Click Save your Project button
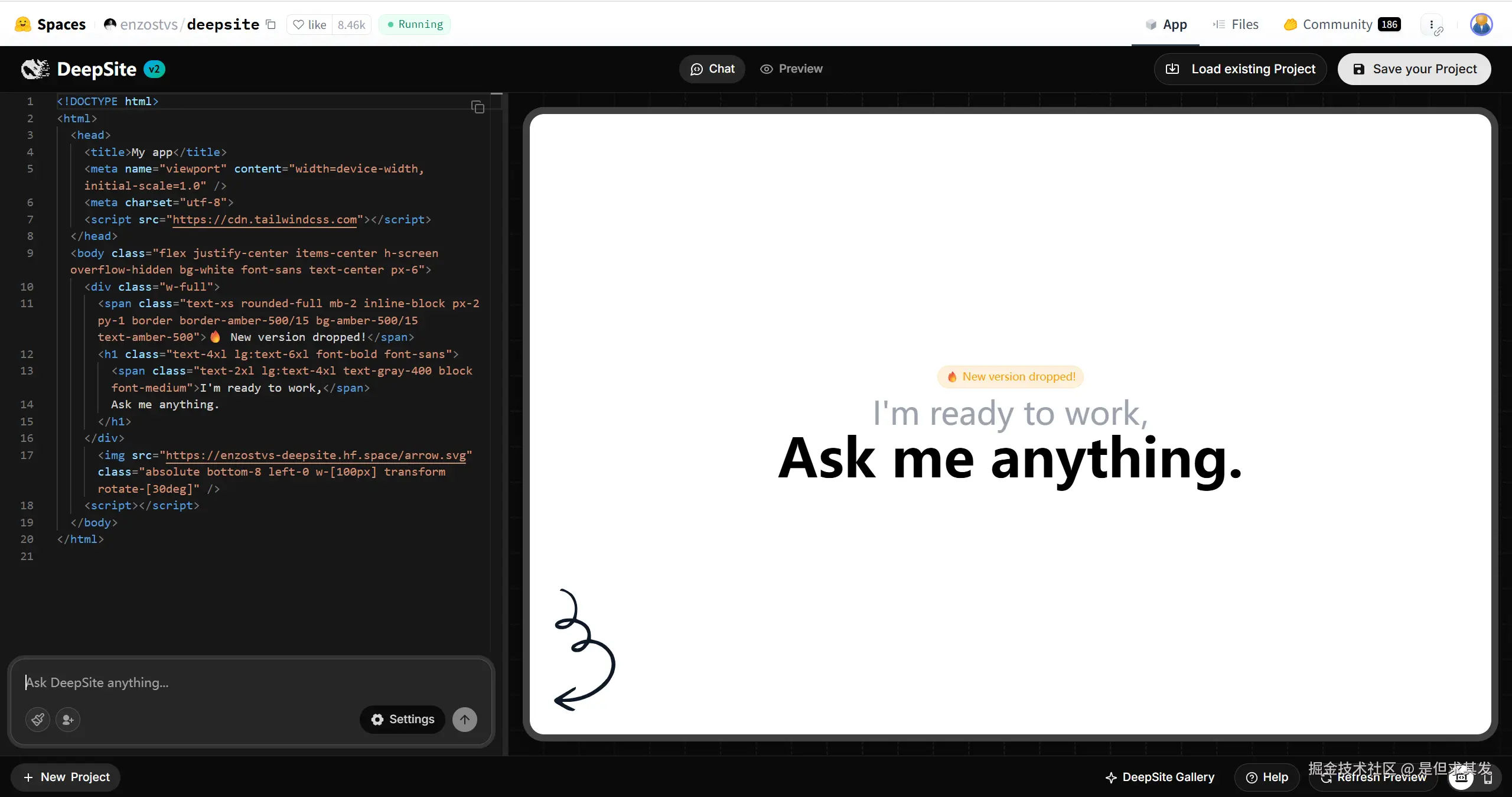 pos(1414,69)
